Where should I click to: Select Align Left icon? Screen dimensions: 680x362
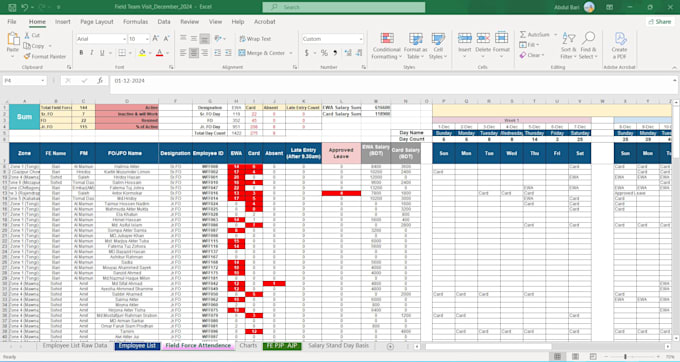click(183, 53)
